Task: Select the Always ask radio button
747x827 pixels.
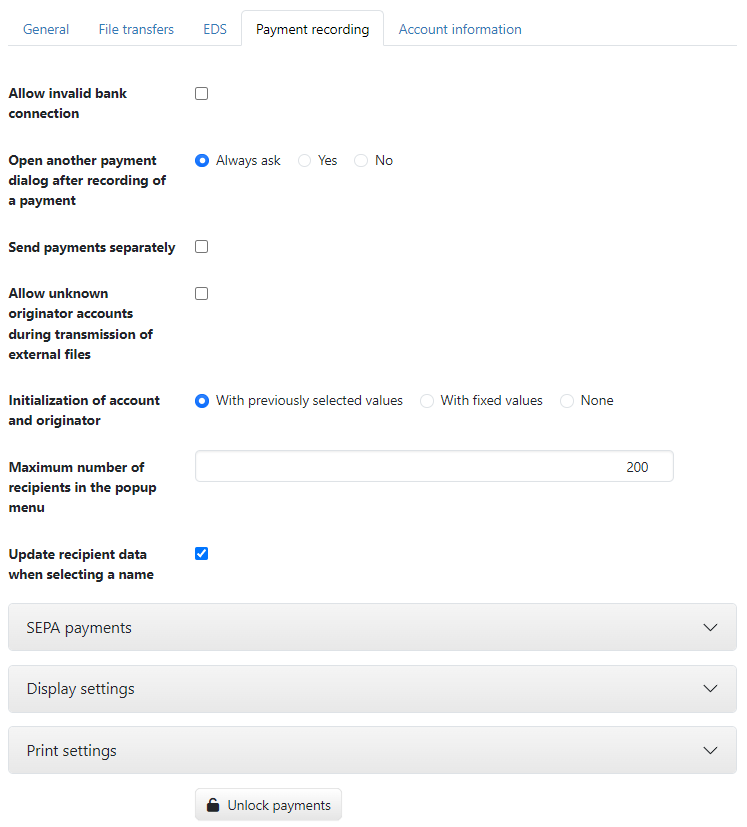Action: pyautogui.click(x=202, y=160)
